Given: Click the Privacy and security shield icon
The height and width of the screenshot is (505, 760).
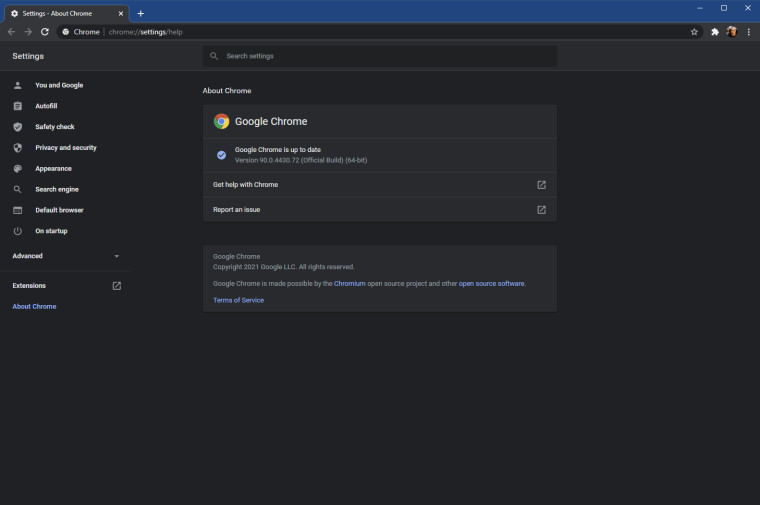Looking at the screenshot, I should click(x=17, y=148).
